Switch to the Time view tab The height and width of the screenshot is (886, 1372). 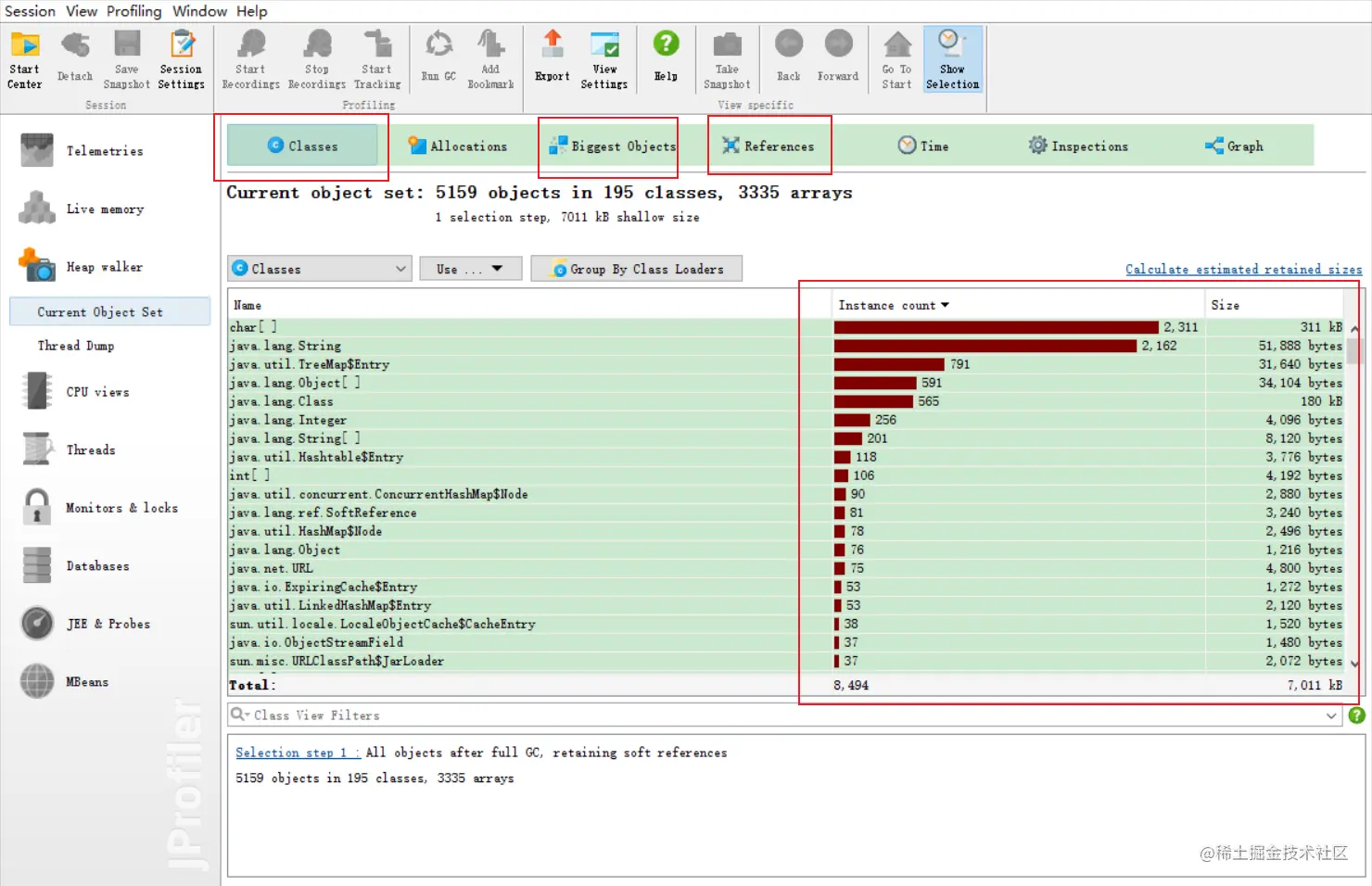[923, 146]
